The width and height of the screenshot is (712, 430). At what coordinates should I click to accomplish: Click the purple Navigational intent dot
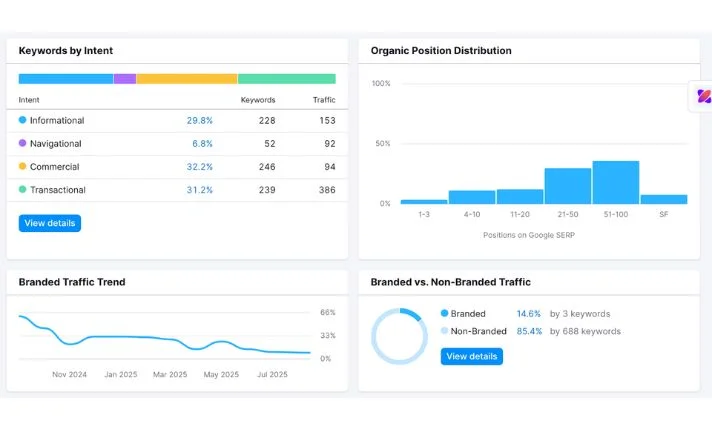(23, 143)
